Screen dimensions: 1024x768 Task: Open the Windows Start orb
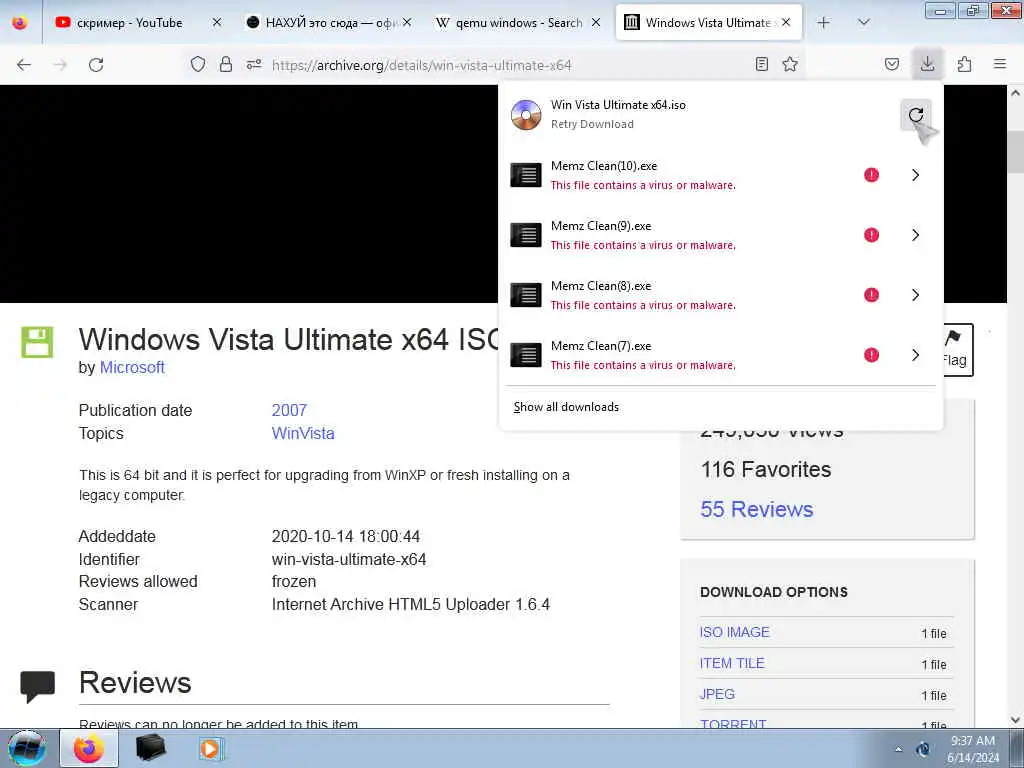(x=27, y=748)
